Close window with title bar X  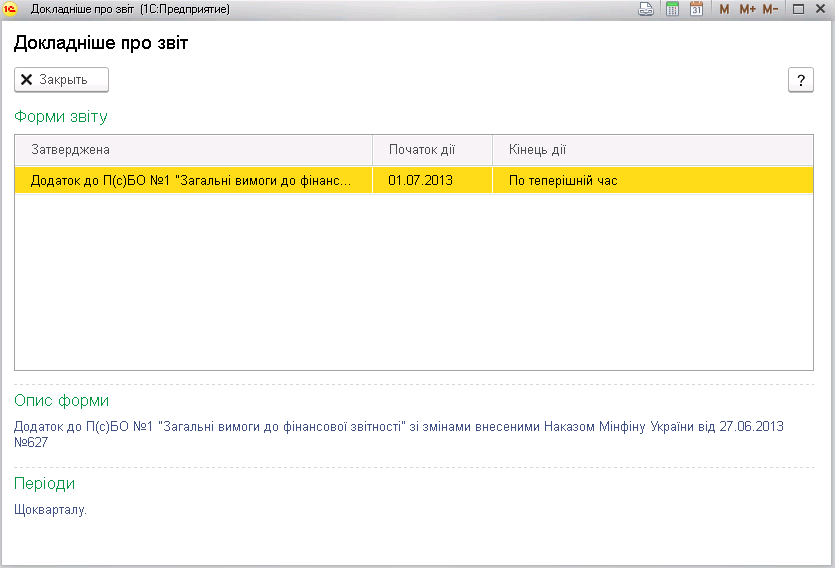click(x=821, y=9)
